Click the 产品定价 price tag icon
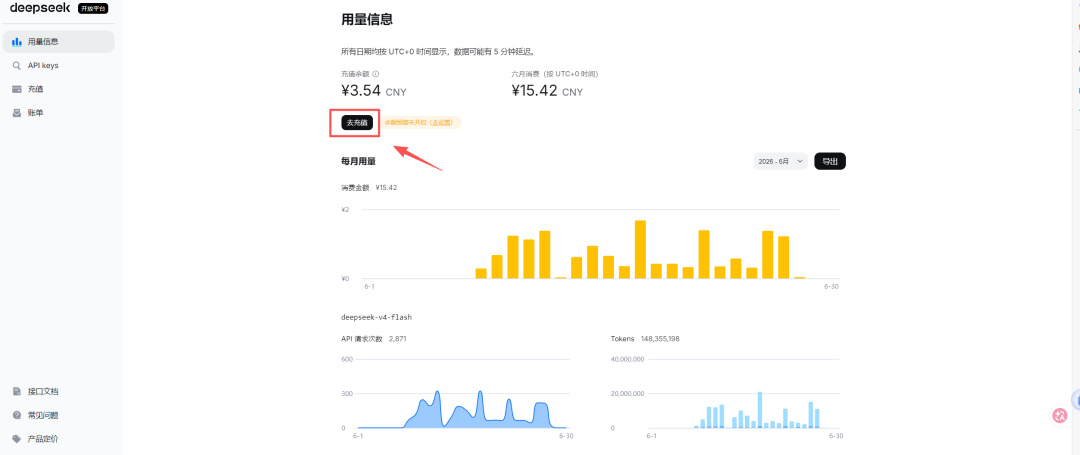 (x=17, y=438)
